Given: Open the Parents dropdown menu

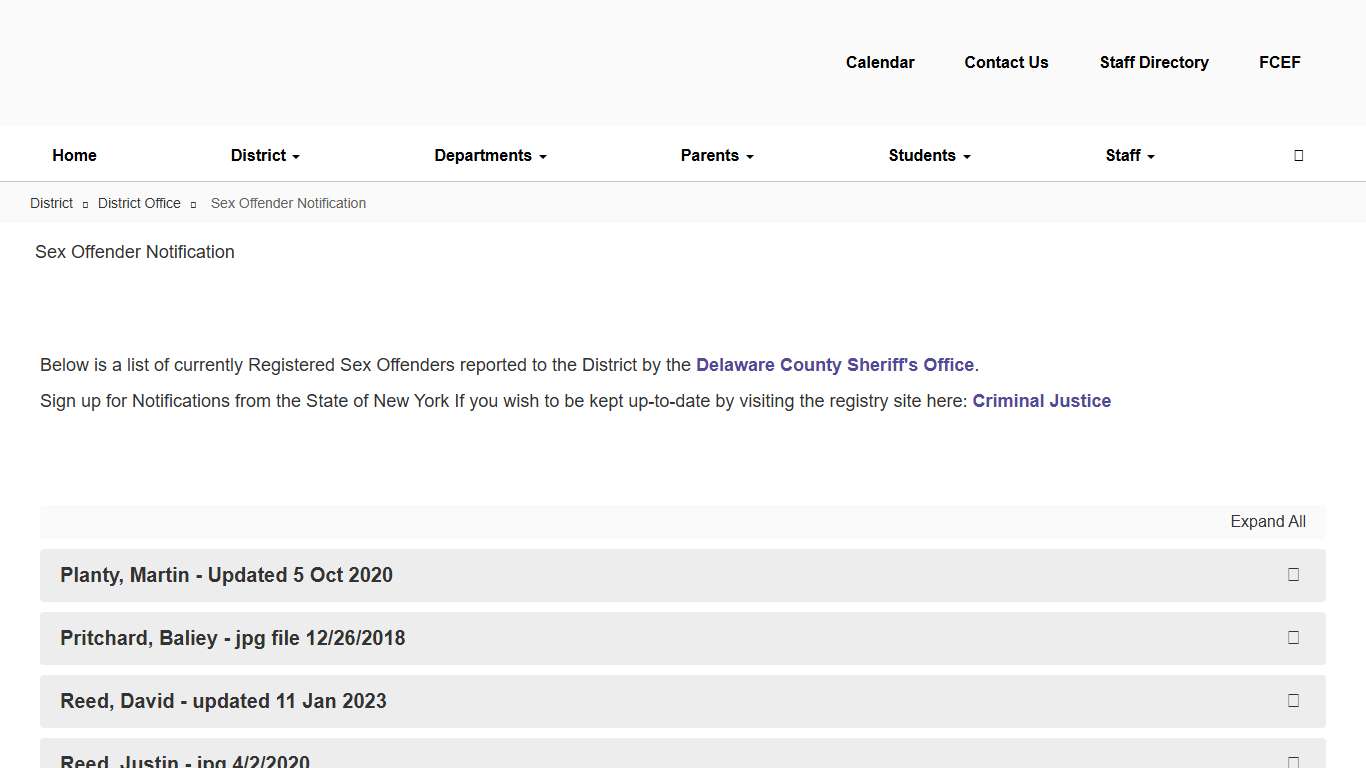Looking at the screenshot, I should 716,155.
